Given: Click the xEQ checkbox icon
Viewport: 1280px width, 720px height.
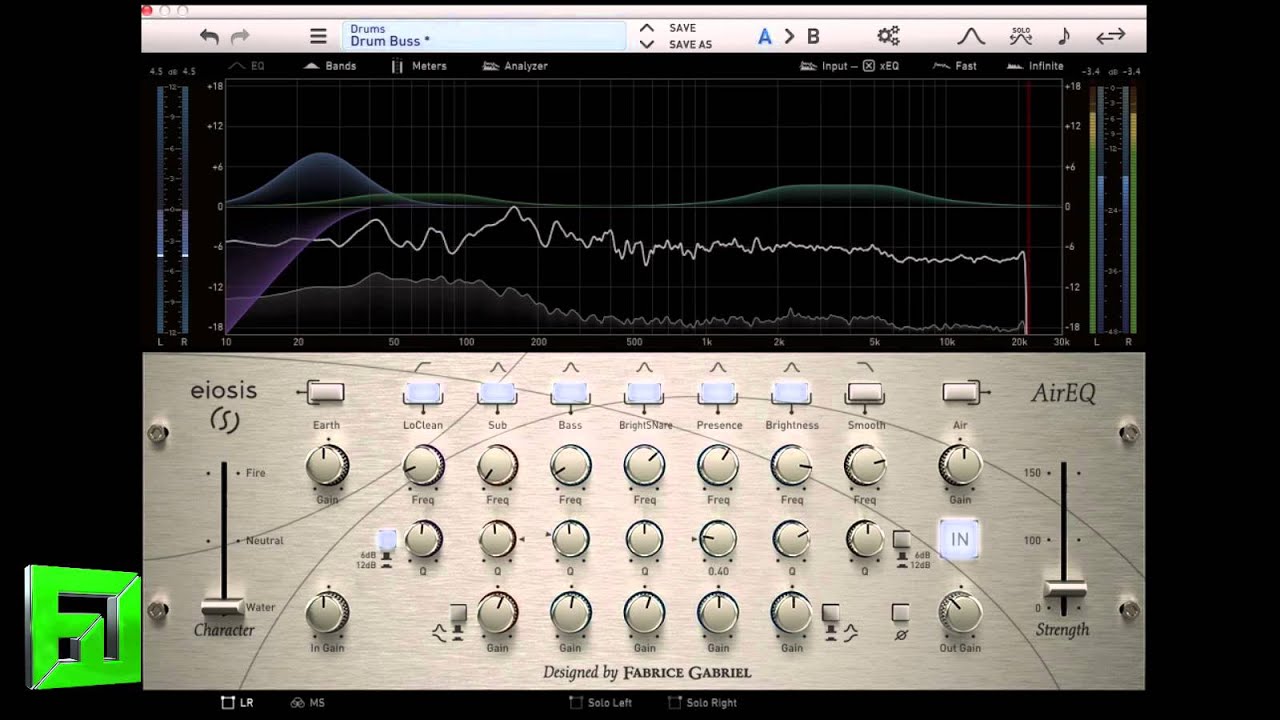Looking at the screenshot, I should point(868,66).
